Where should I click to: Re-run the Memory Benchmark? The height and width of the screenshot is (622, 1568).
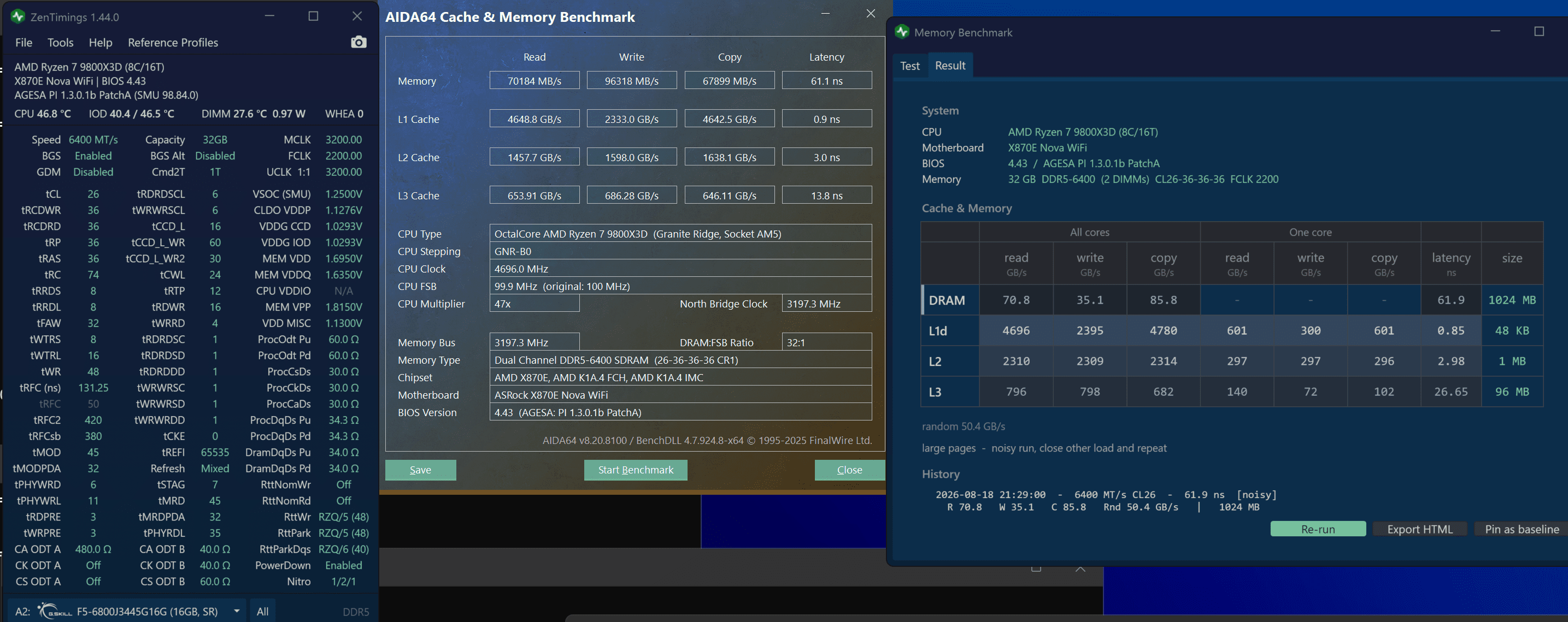click(1318, 529)
